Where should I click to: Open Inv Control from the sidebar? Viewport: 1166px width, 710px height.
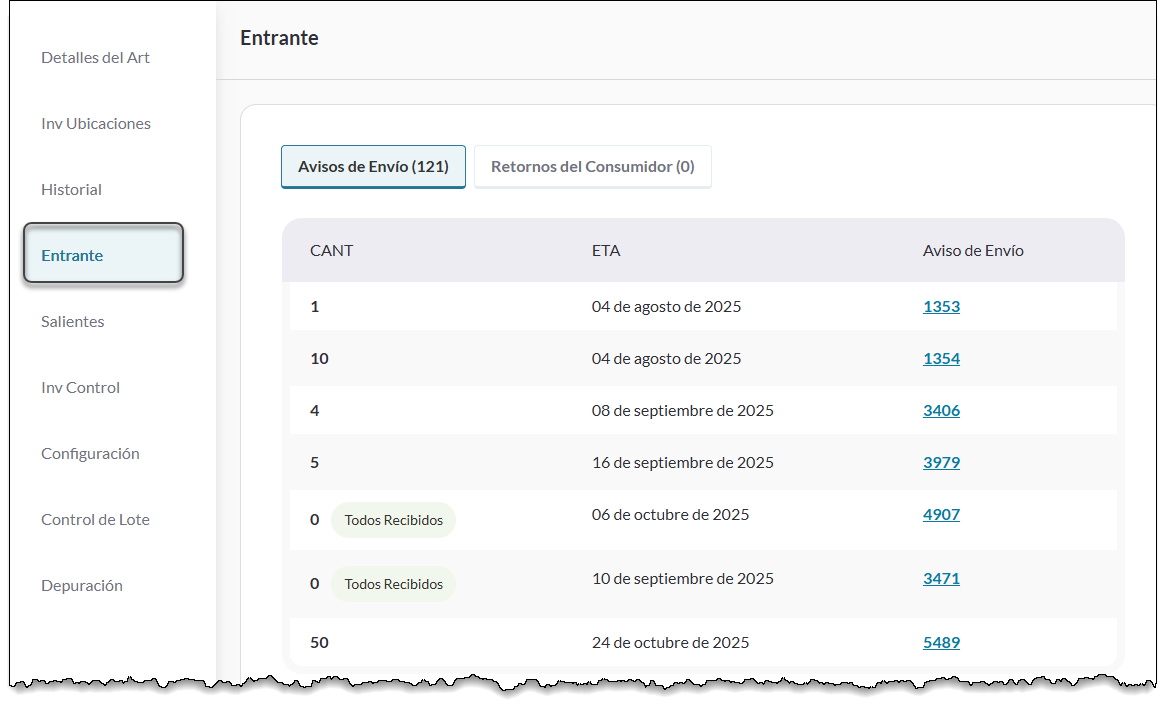[x=80, y=387]
